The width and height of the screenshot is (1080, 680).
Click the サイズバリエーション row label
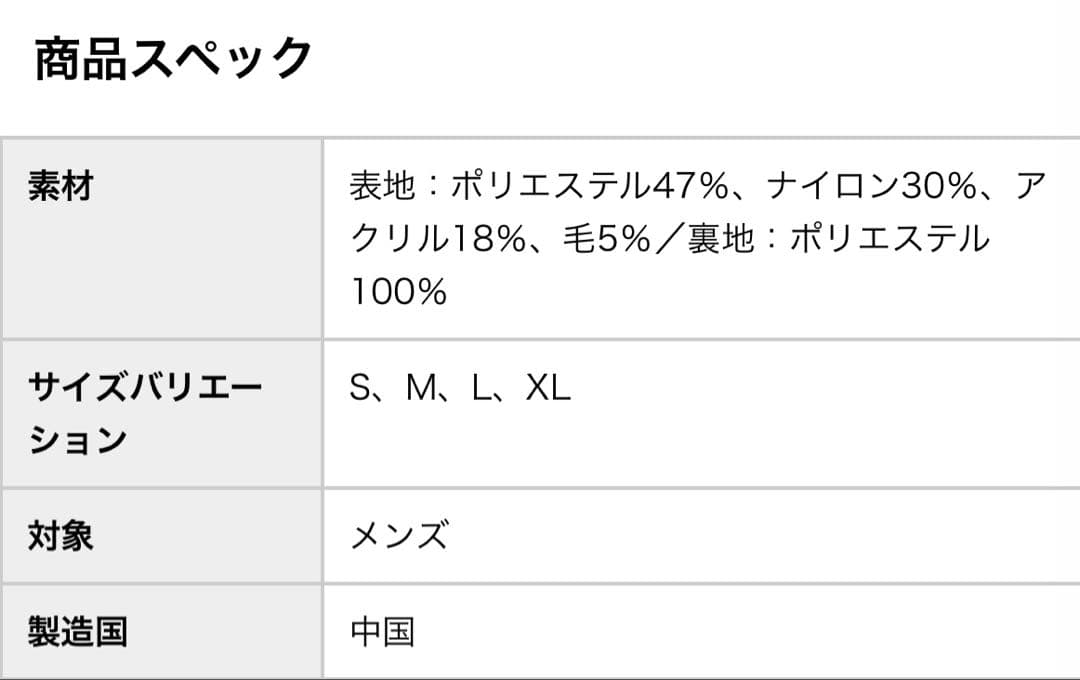pos(145,387)
